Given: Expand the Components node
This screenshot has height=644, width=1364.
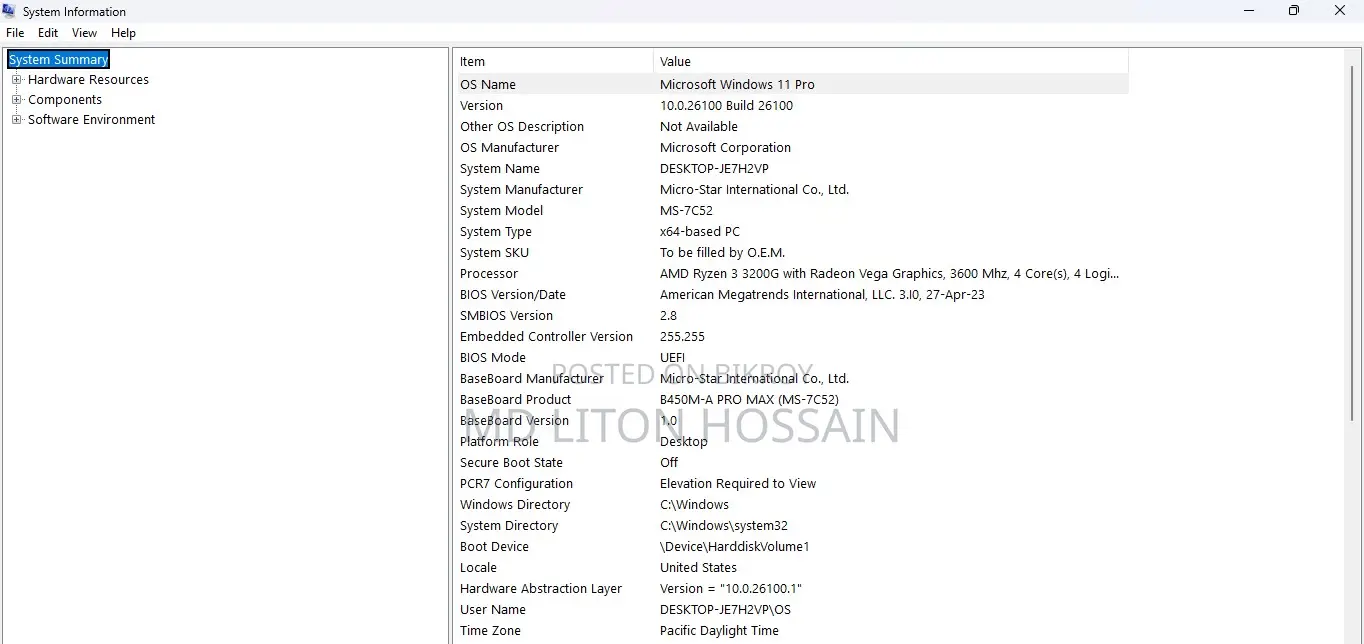Looking at the screenshot, I should pos(16,100).
